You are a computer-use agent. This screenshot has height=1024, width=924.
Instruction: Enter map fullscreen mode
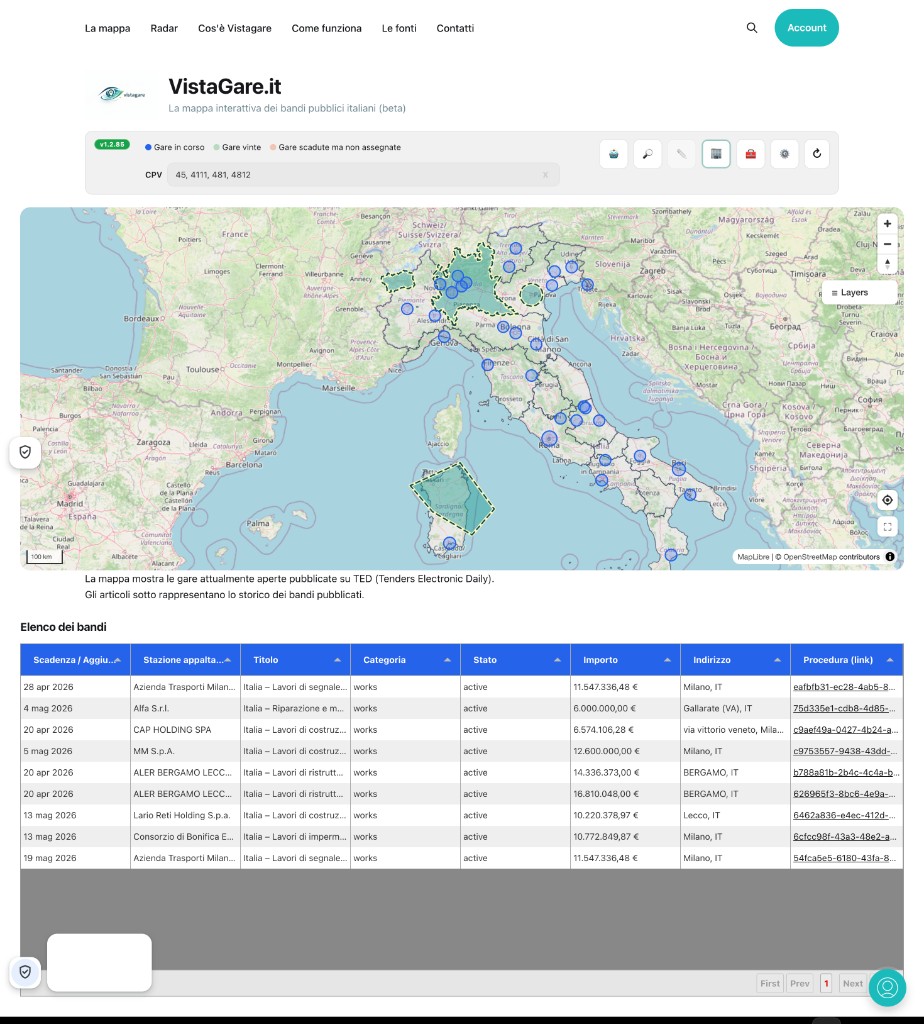click(887, 526)
